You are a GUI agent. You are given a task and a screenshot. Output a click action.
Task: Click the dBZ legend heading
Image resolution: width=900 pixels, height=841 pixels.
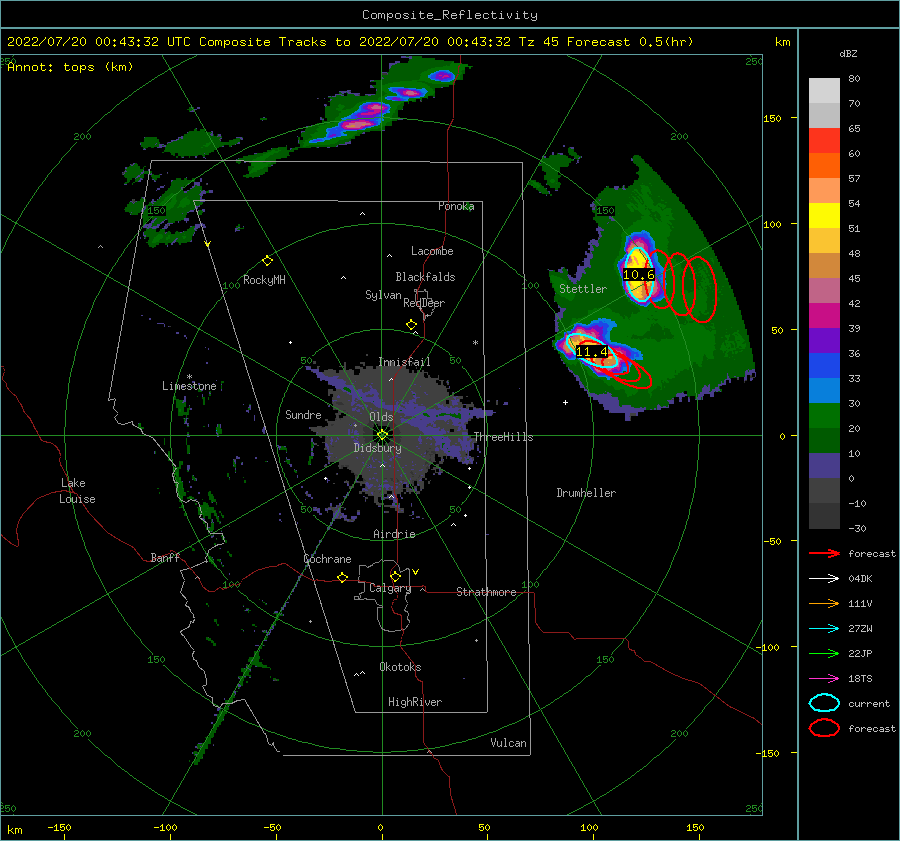pos(848,54)
